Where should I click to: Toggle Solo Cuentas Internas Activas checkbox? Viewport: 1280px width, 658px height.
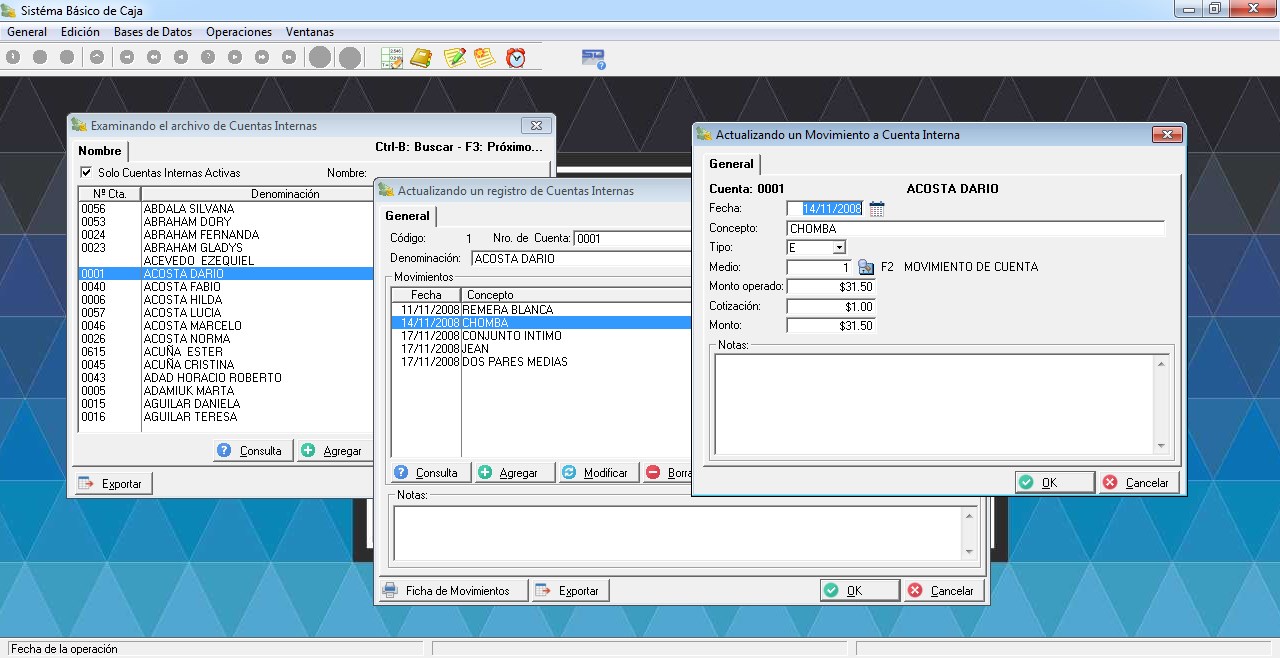86,172
